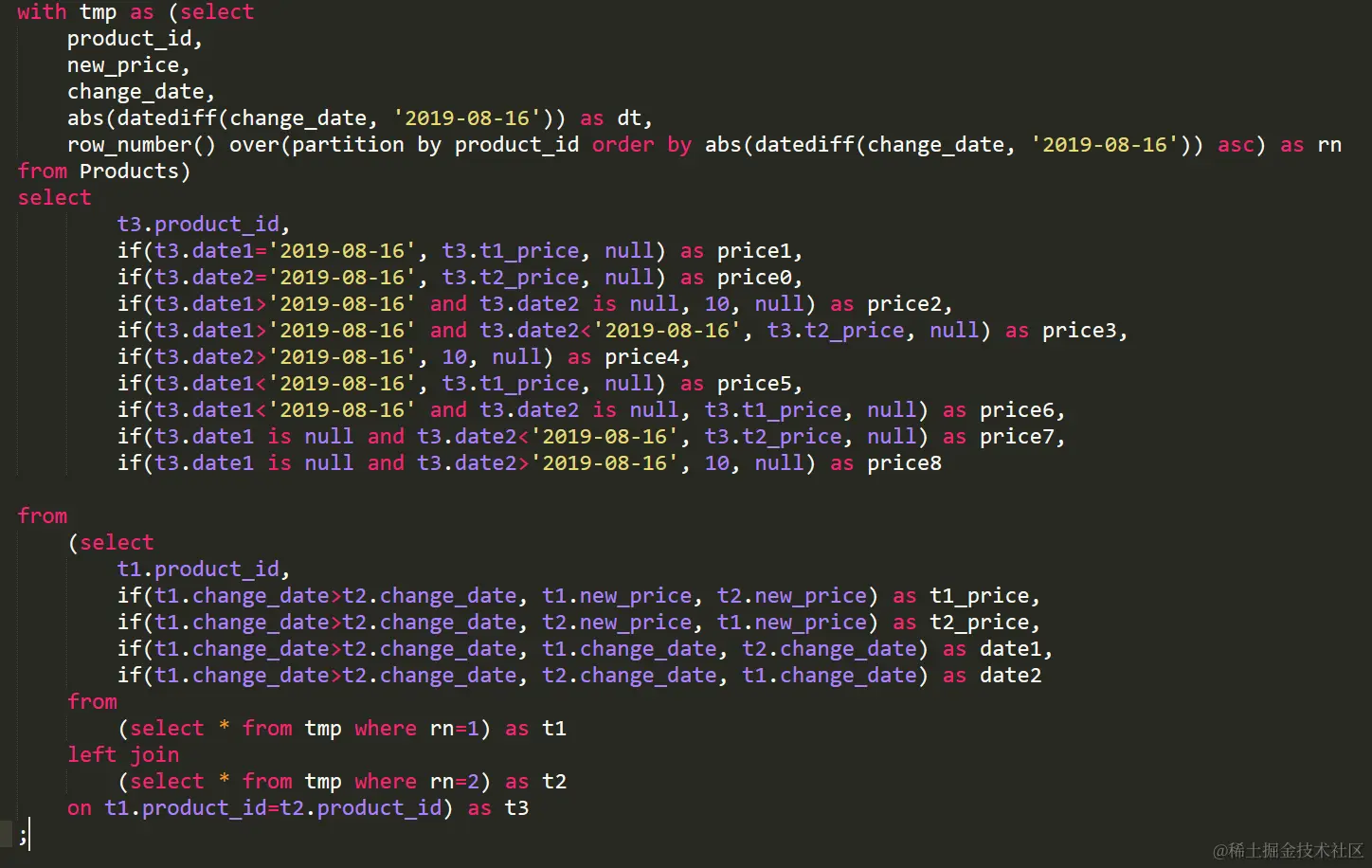Viewport: 1372px width, 868px height.
Task: Click the 'rn=2)' condition
Action: pyautogui.click(x=460, y=782)
